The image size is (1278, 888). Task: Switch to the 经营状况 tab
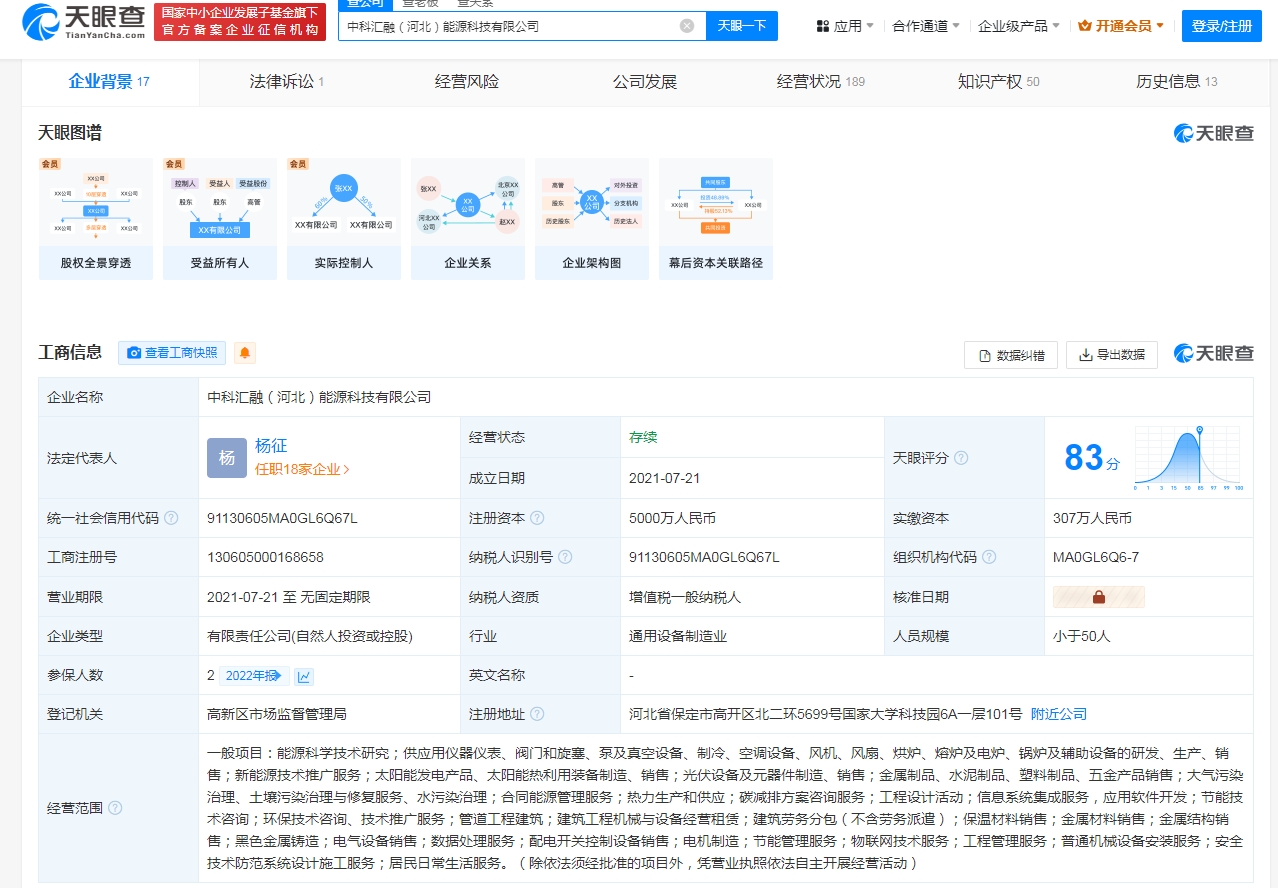point(821,82)
